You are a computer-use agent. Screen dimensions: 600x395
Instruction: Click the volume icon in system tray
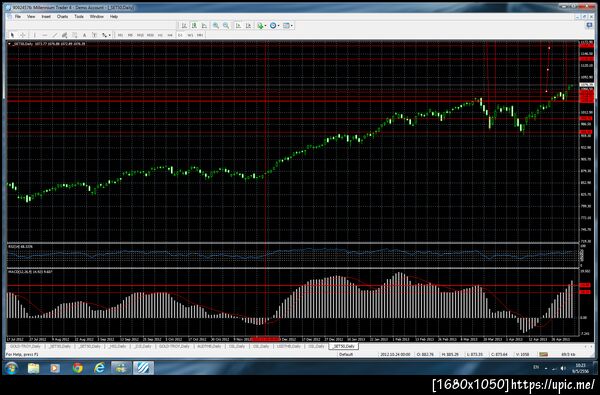pyautogui.click(x=562, y=368)
